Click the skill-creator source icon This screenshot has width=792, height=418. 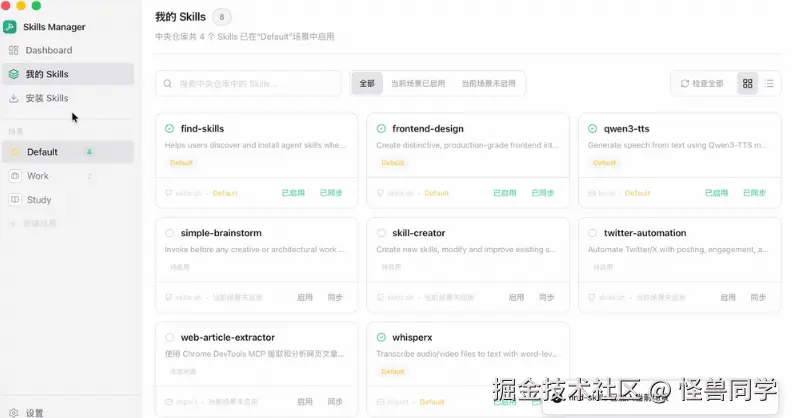tap(380, 297)
